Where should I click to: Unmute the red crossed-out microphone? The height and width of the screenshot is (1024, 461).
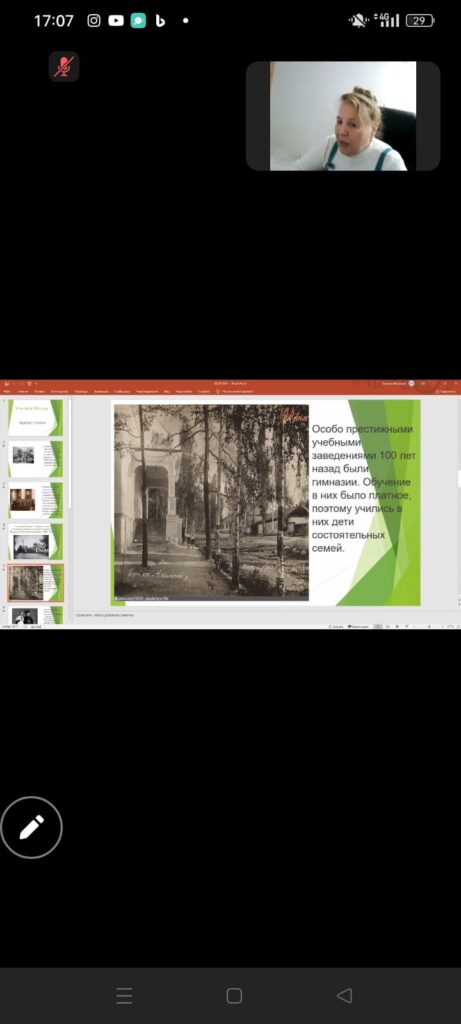[x=64, y=67]
